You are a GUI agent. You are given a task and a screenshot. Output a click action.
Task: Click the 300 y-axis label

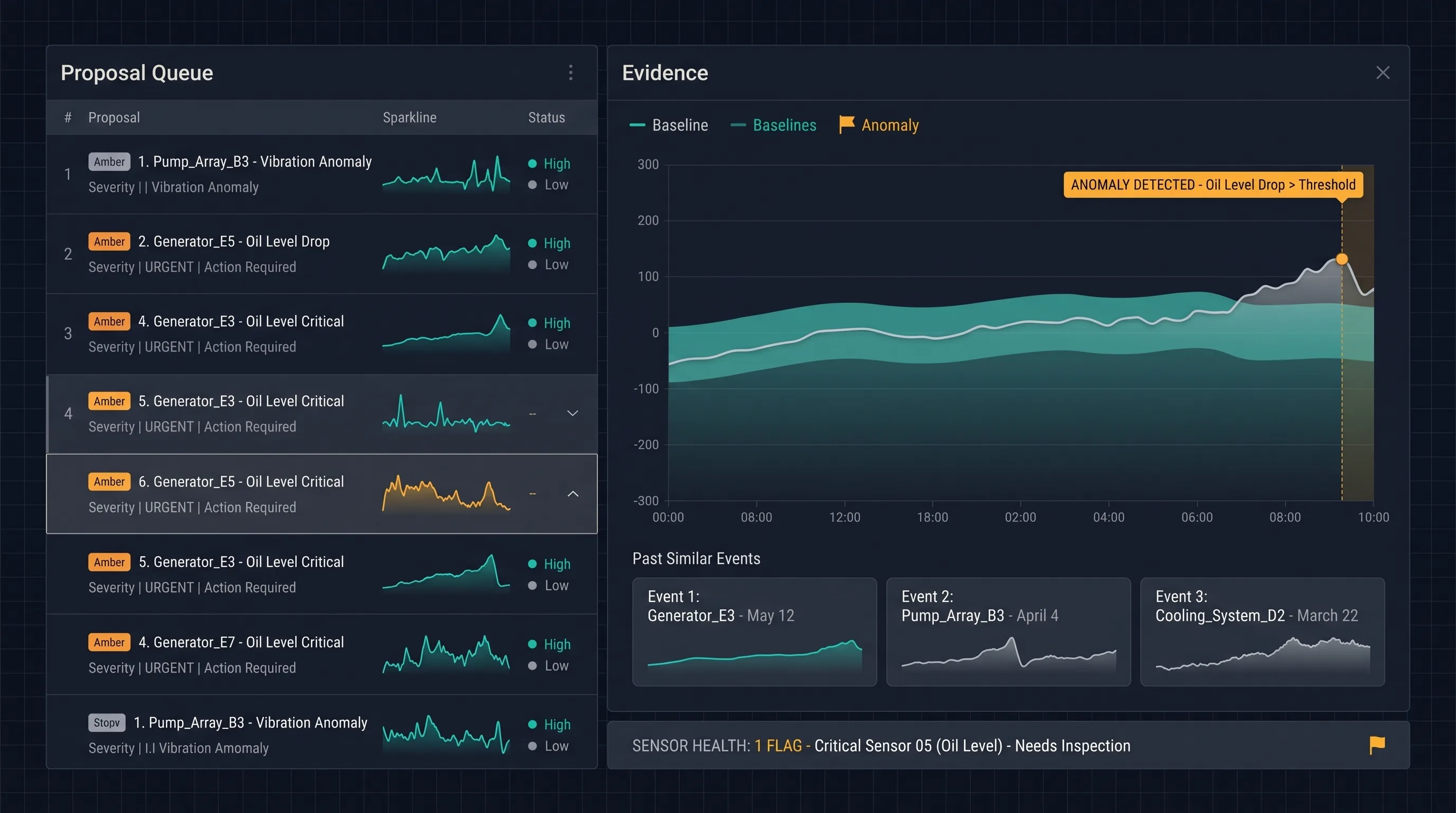click(648, 165)
